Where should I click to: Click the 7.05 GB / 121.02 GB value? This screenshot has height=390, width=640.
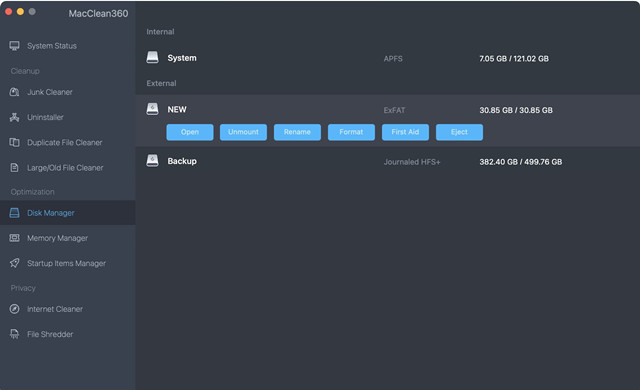[514, 59]
